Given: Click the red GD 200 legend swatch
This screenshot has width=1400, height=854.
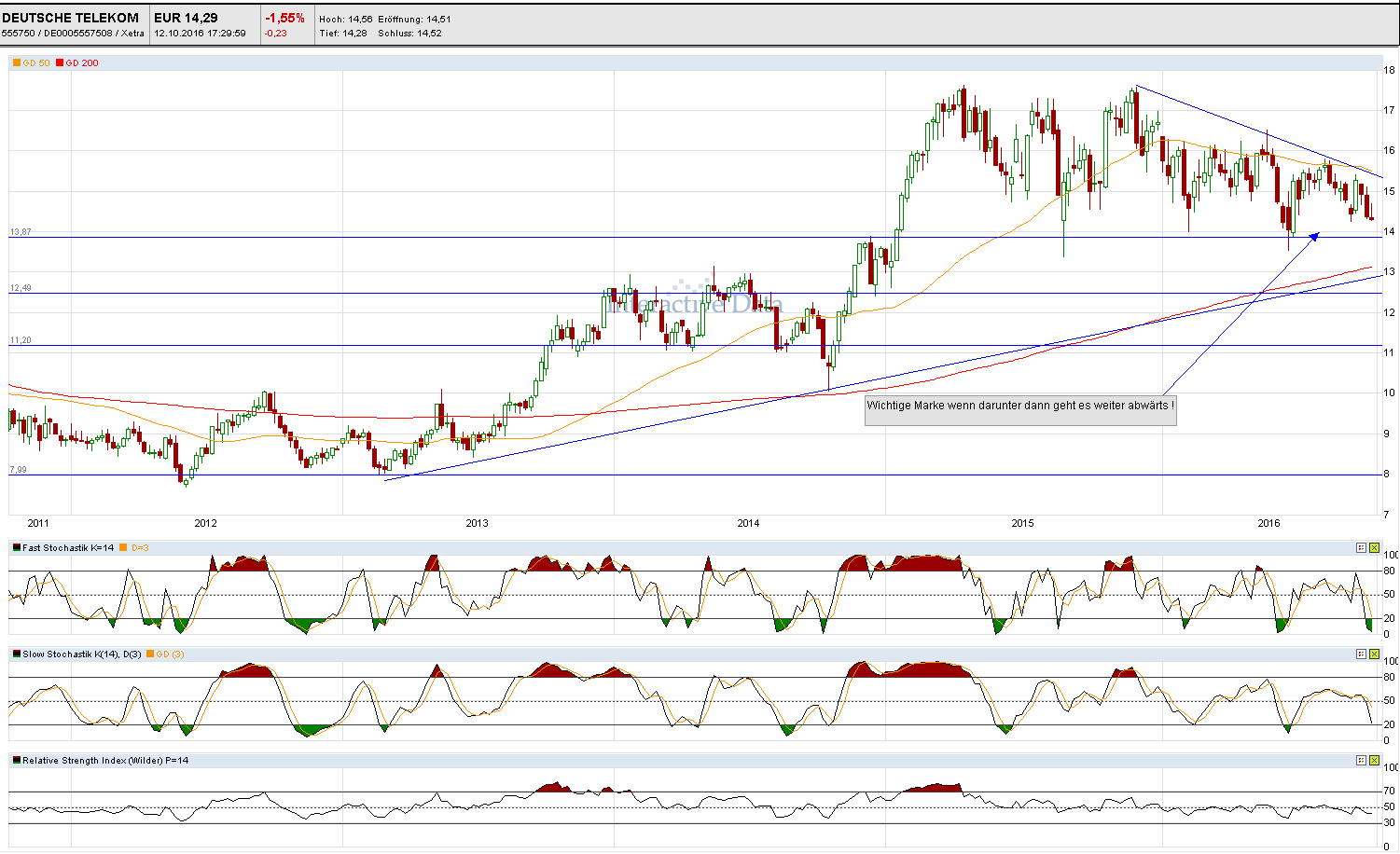Looking at the screenshot, I should pos(60,63).
